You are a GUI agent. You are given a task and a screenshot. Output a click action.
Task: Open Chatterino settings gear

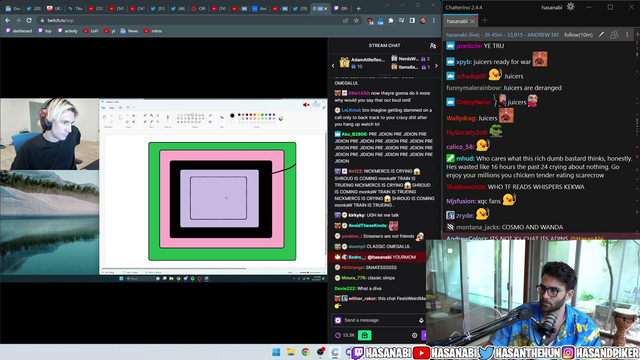(571, 7)
